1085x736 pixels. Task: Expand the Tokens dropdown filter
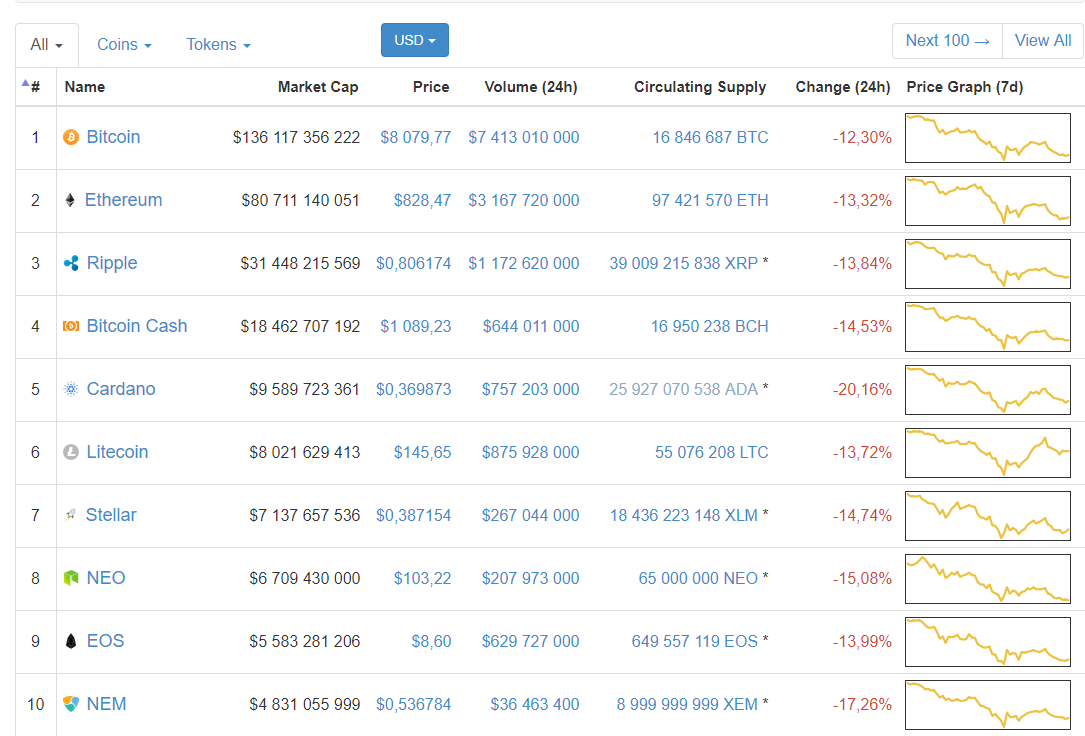(218, 45)
